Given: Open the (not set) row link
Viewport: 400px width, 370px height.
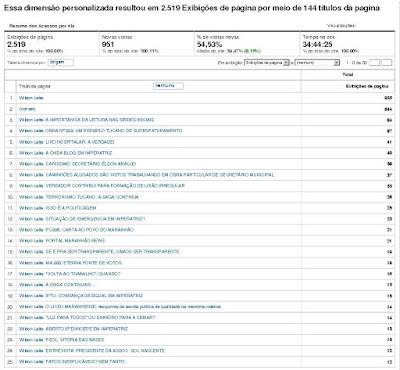Looking at the screenshot, I should (27, 109).
